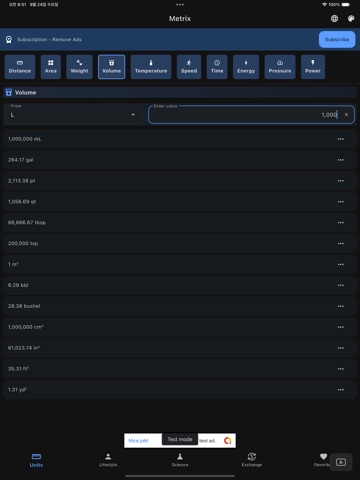Tap the multitasking three-dots at top
360x480 pixels.
pyautogui.click(x=180, y=5)
